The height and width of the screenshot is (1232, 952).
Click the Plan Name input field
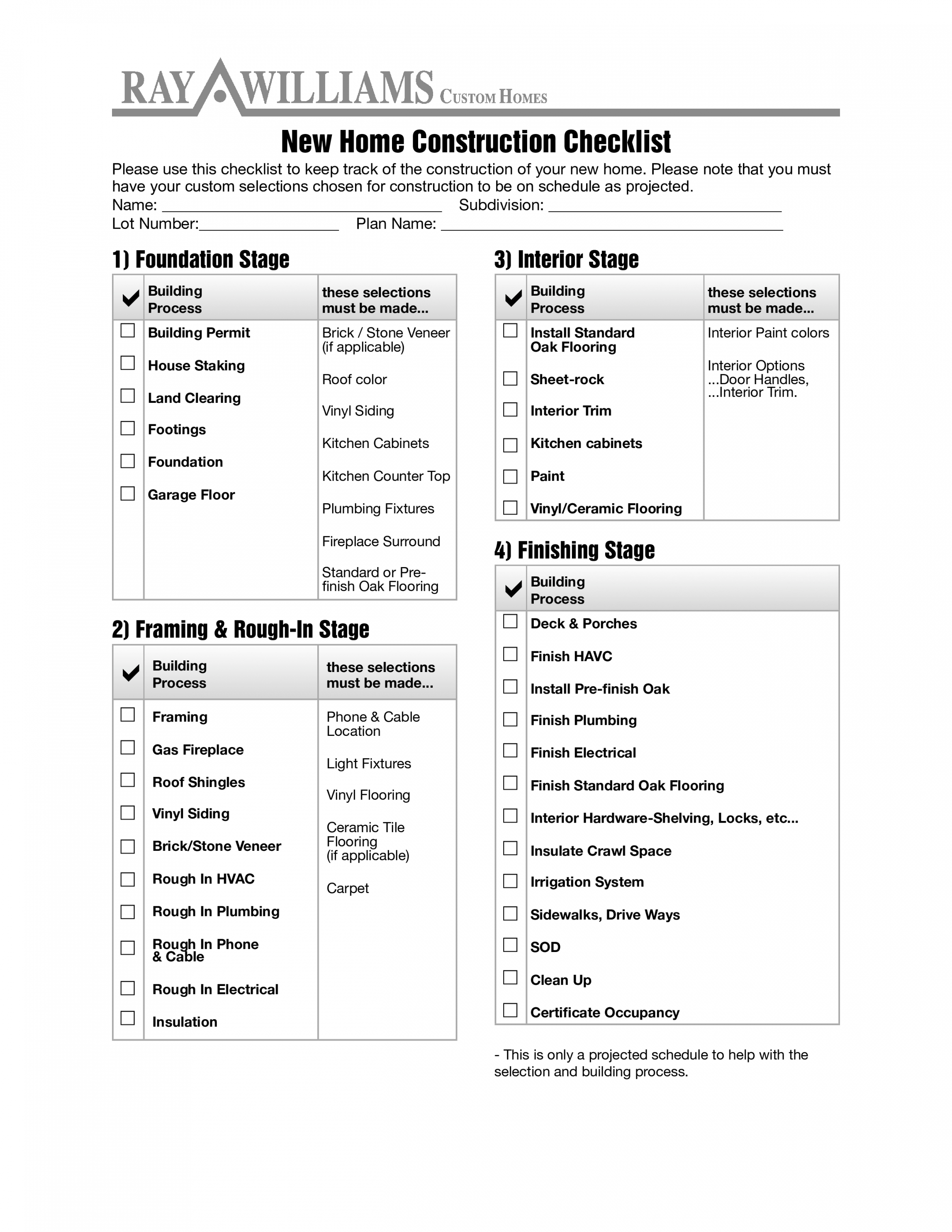click(590, 222)
